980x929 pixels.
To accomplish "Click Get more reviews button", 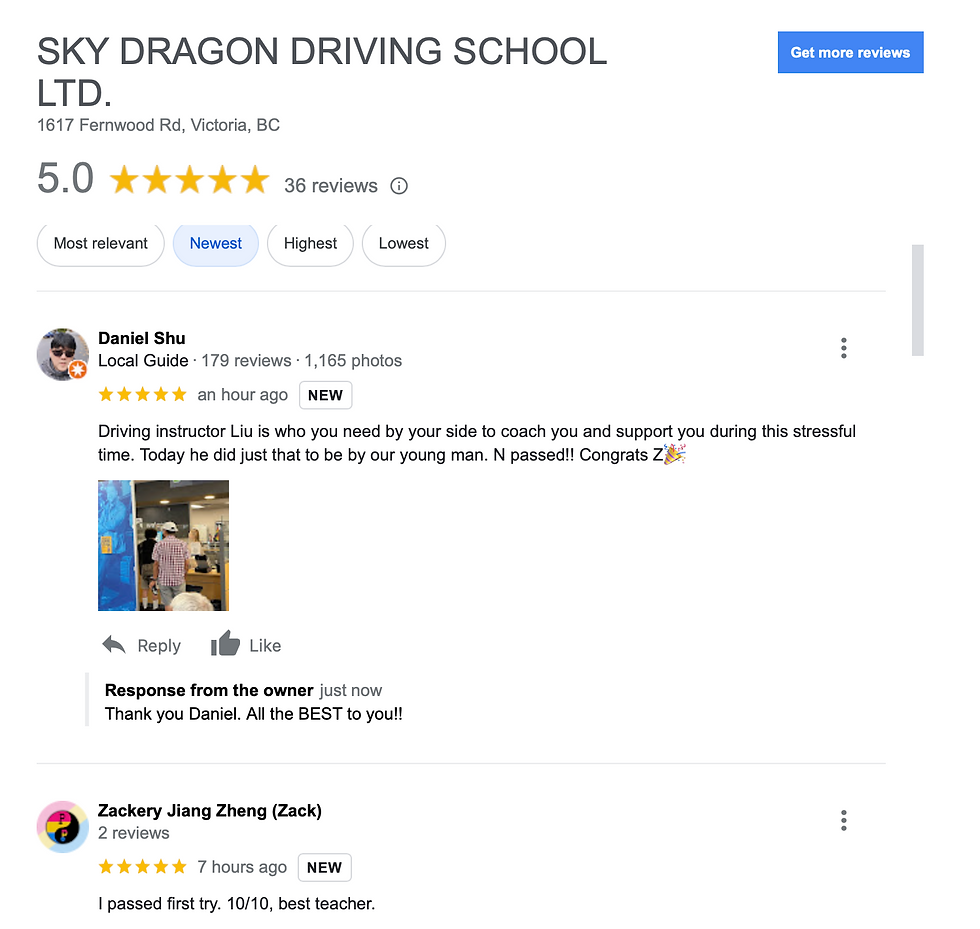I will tap(850, 53).
